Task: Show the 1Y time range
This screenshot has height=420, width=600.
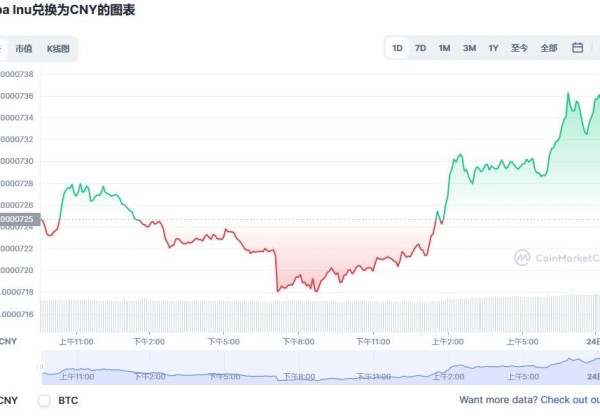Action: pyautogui.click(x=494, y=48)
